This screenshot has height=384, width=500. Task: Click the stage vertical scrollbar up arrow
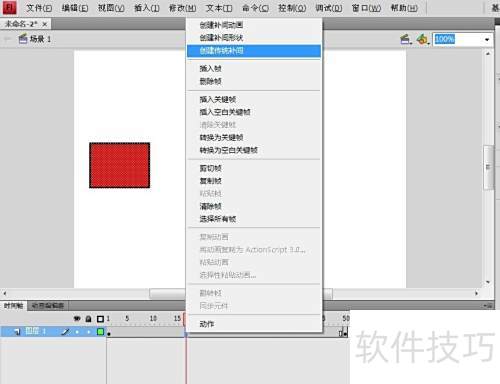pyautogui.click(x=488, y=54)
